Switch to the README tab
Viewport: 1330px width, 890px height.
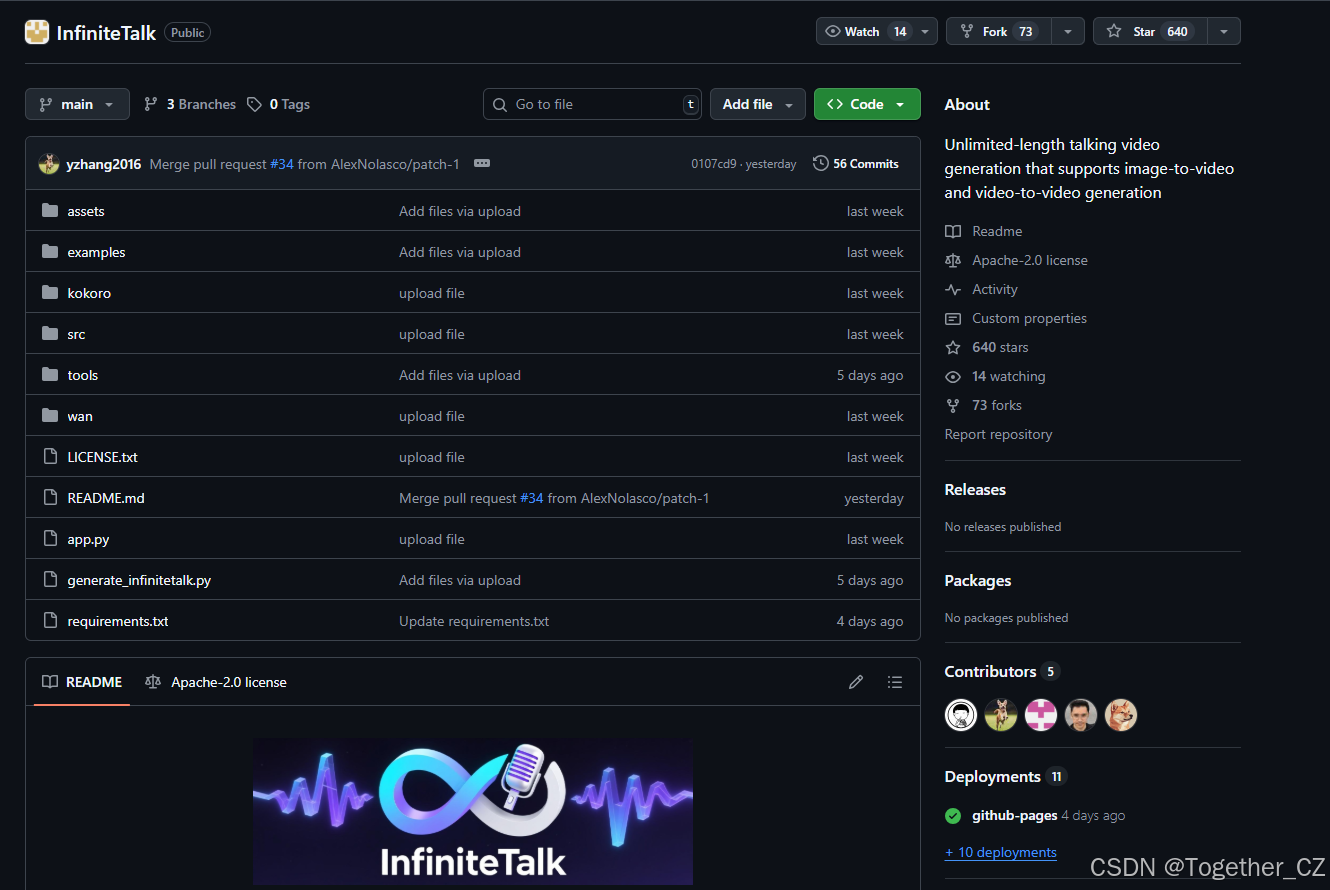pyautogui.click(x=82, y=682)
